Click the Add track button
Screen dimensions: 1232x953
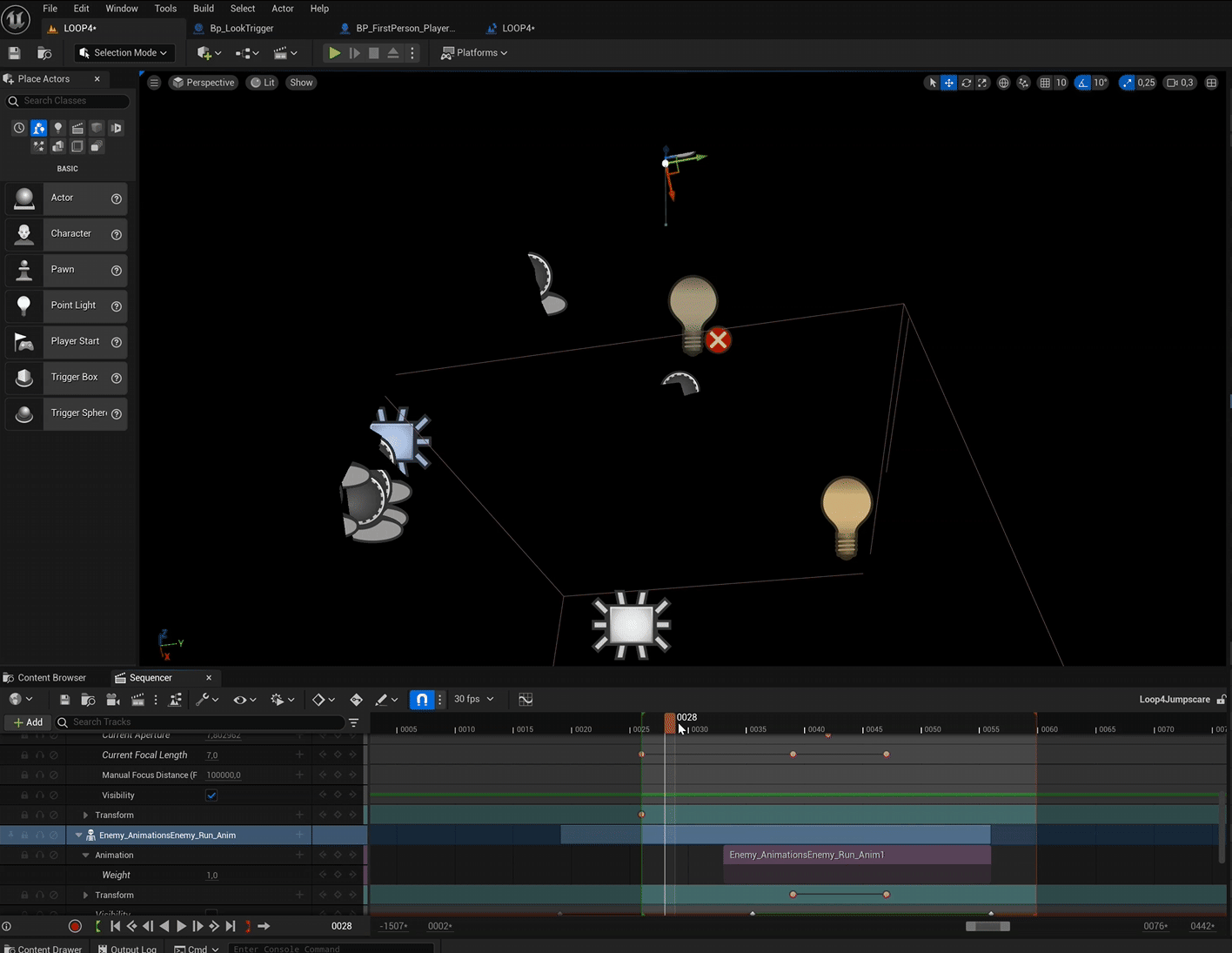click(x=28, y=722)
